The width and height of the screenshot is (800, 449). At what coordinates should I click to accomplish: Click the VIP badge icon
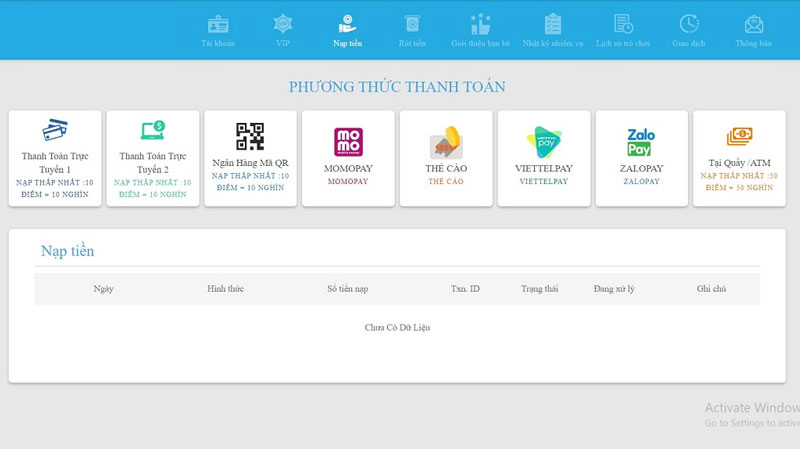[x=283, y=24]
